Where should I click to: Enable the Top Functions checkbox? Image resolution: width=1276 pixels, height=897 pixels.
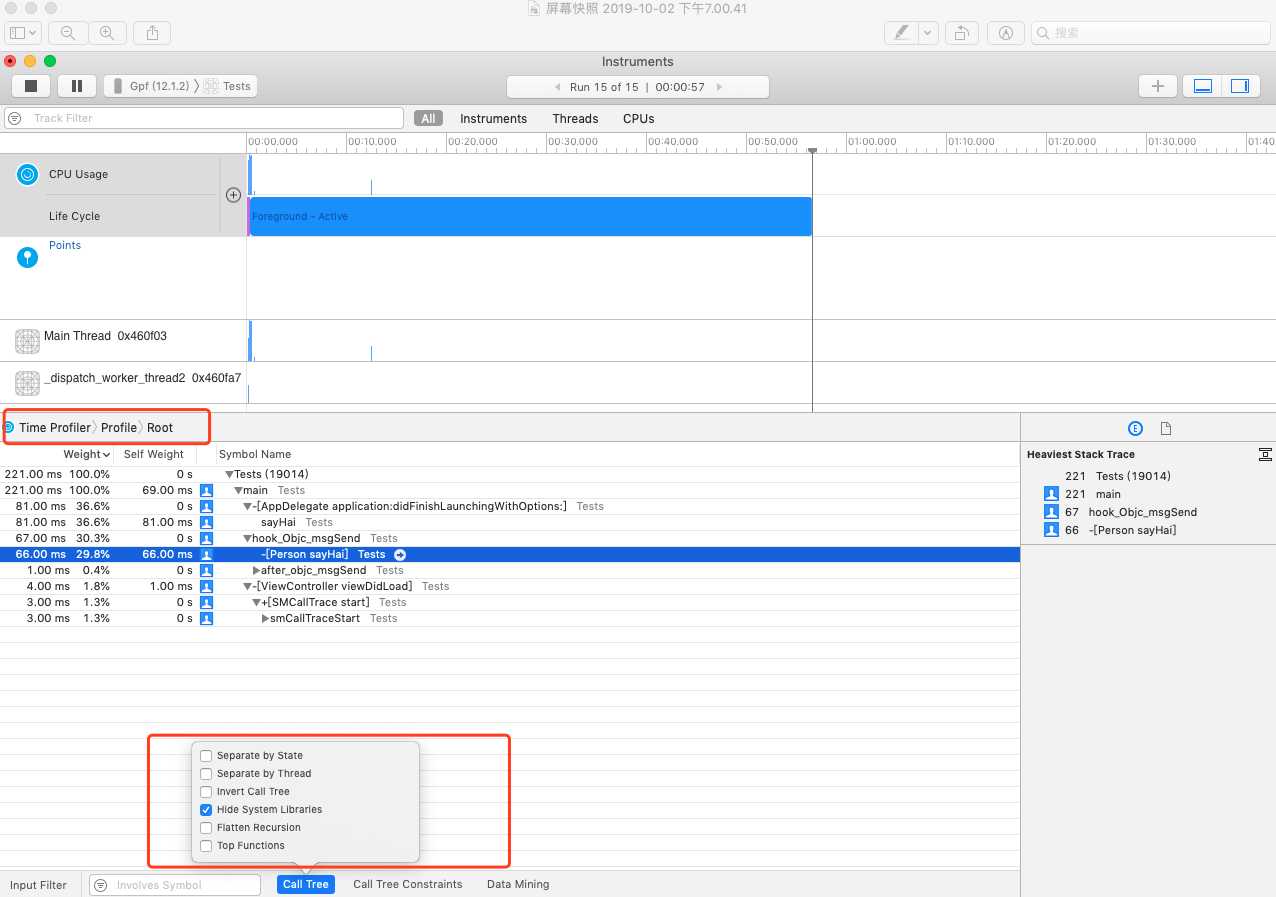coord(206,846)
